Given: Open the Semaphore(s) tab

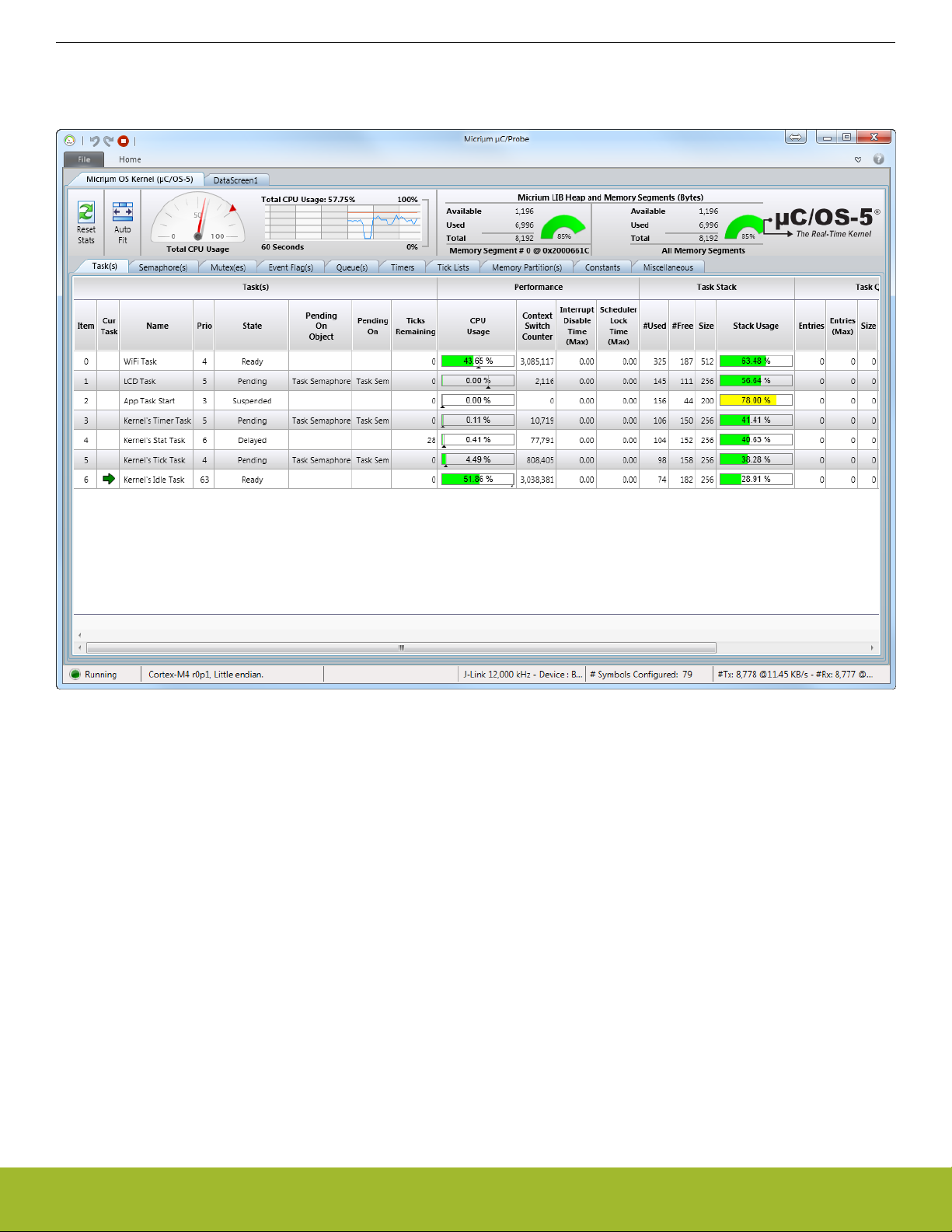Looking at the screenshot, I should click(163, 267).
